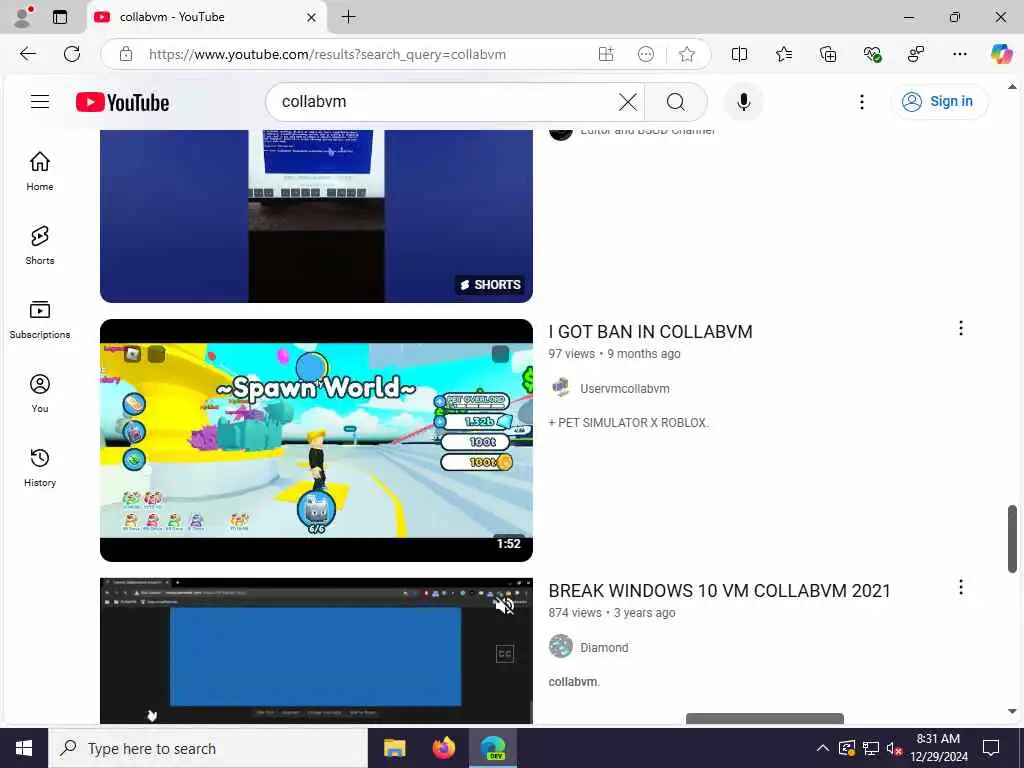Toggle the vertical tabs tab actions icon
This screenshot has height=768, width=1024.
click(x=60, y=17)
